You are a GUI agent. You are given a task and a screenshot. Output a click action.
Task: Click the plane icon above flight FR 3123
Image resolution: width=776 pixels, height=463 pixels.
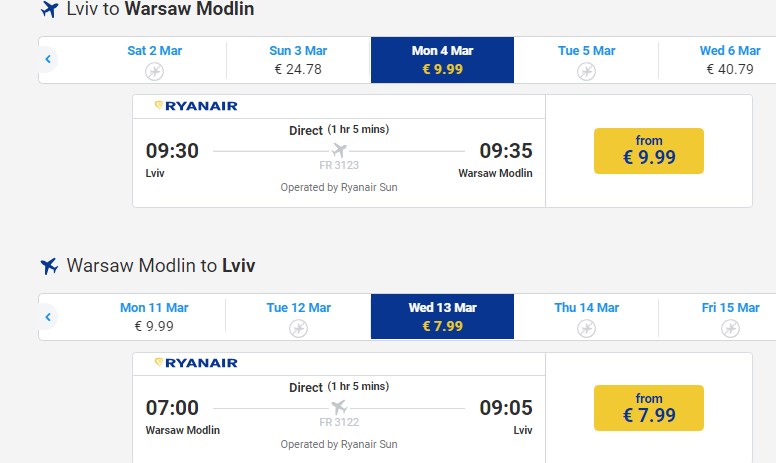(x=339, y=151)
